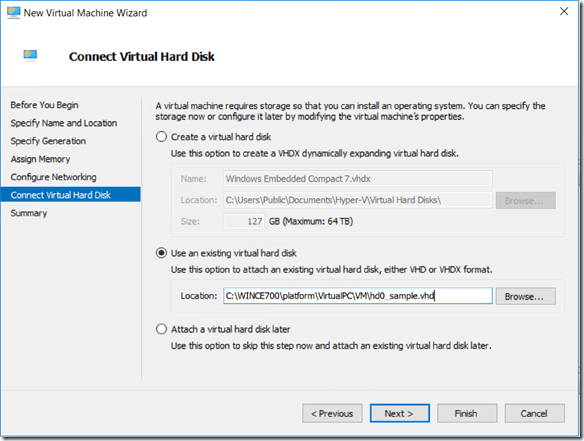The height and width of the screenshot is (441, 584).
Task: Click the Name field showing Windows Embedded Compact 7.vhdx
Action: point(358,179)
